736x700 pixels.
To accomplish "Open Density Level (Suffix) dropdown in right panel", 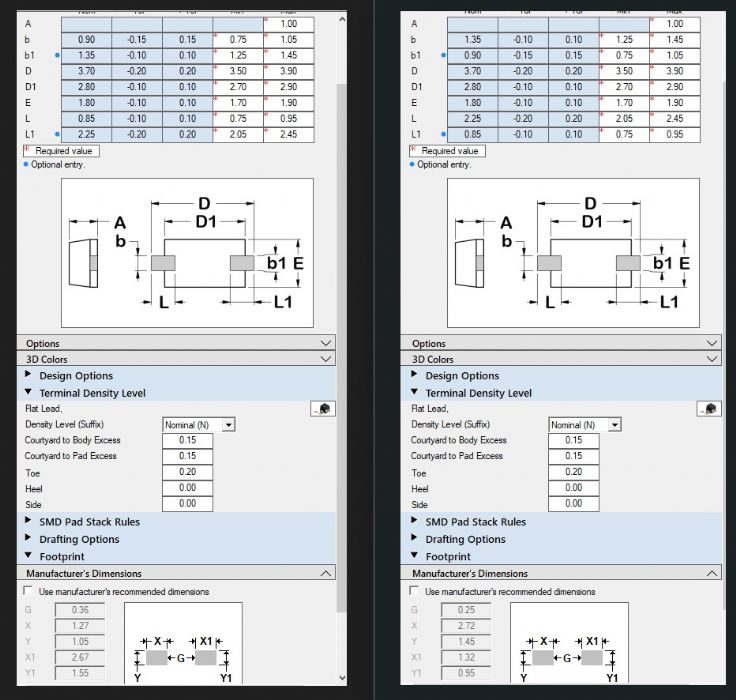I will pos(615,425).
